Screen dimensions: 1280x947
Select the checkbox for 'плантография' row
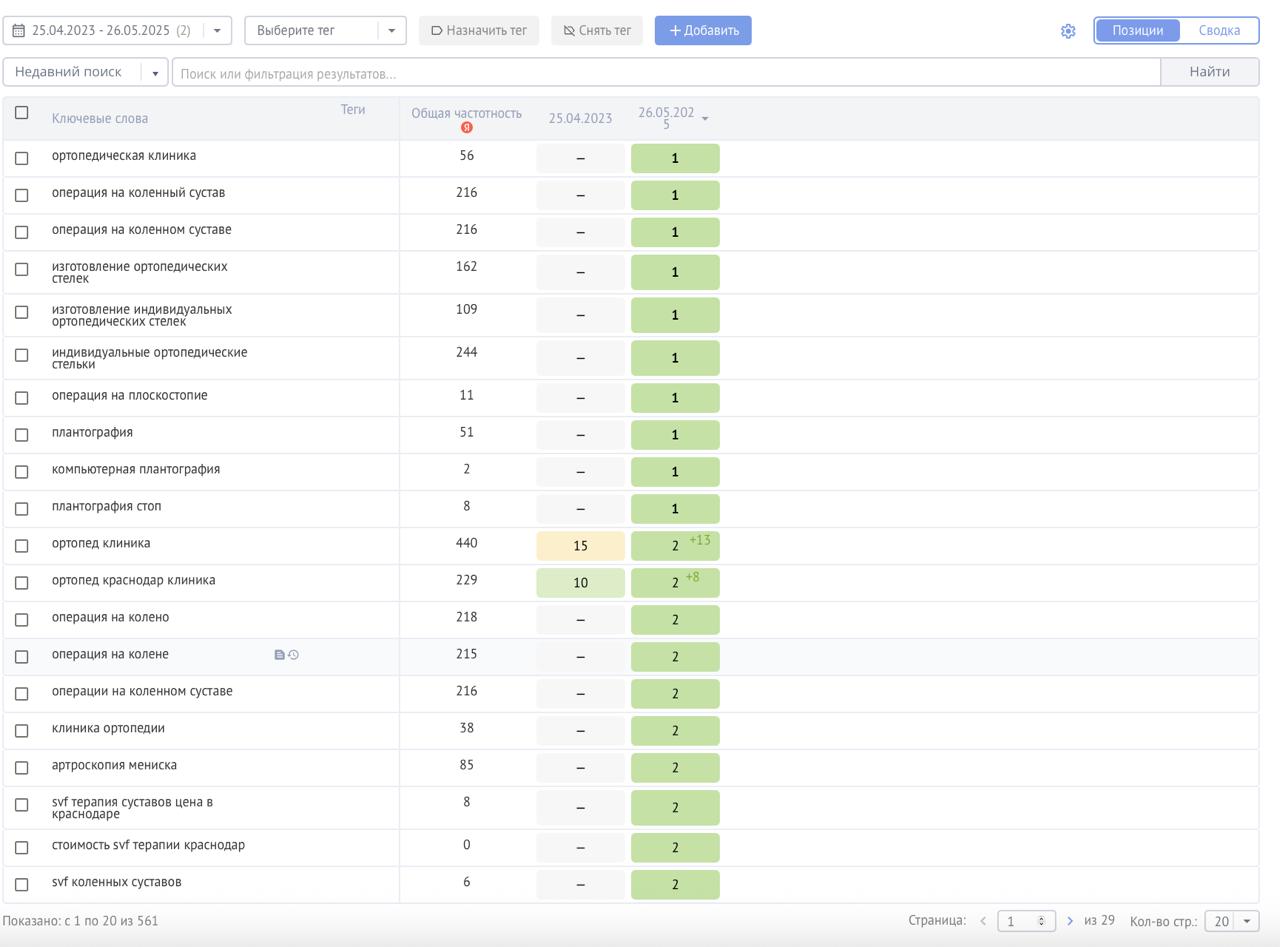click(21, 435)
